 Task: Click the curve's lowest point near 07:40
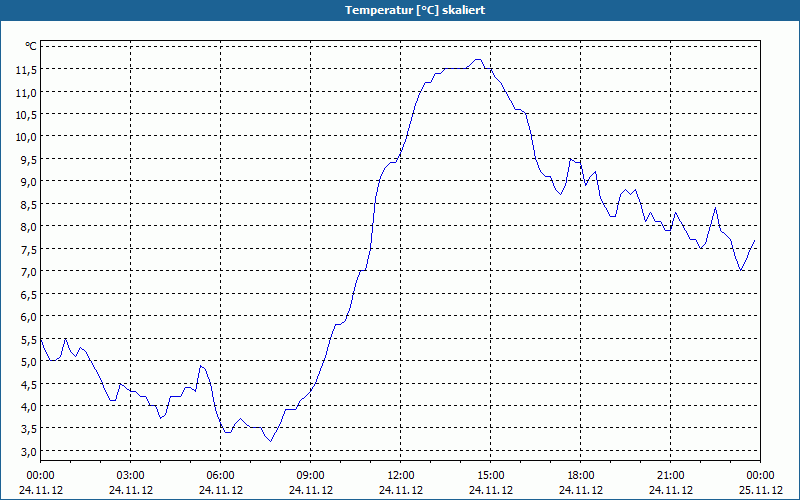(x=270, y=441)
